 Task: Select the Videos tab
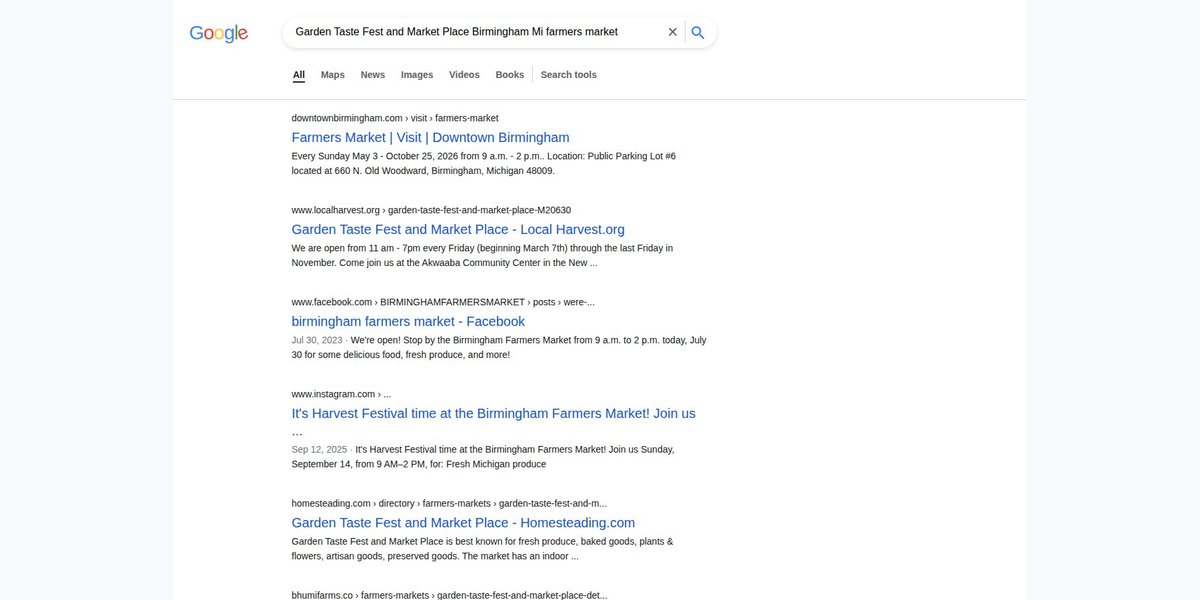pyautogui.click(x=464, y=75)
